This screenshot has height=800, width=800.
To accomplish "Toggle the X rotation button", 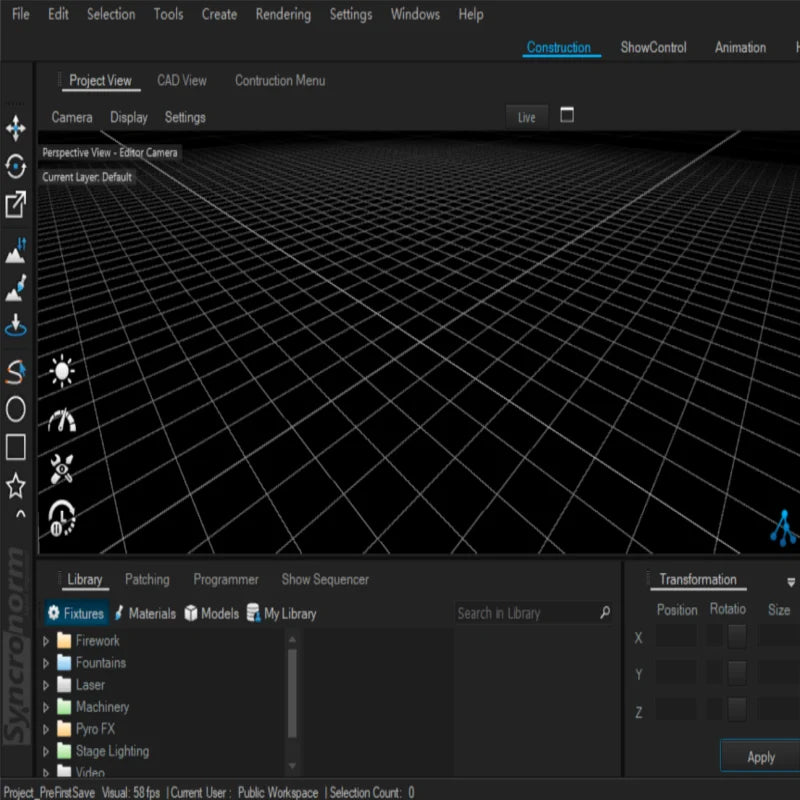I will point(737,637).
